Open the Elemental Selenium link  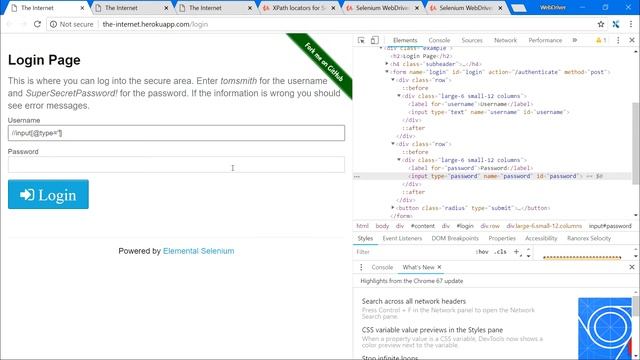pyautogui.click(x=198, y=251)
